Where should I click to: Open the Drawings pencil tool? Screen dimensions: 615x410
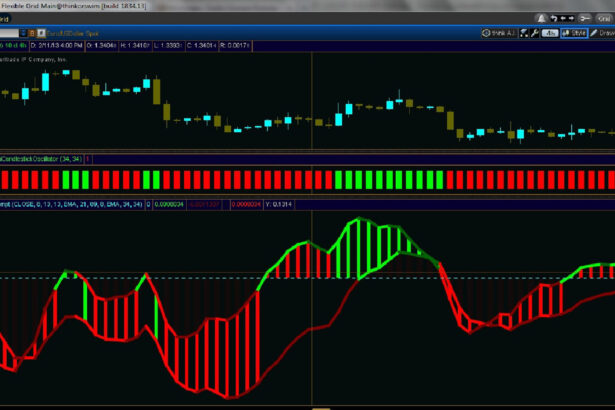tap(602, 33)
